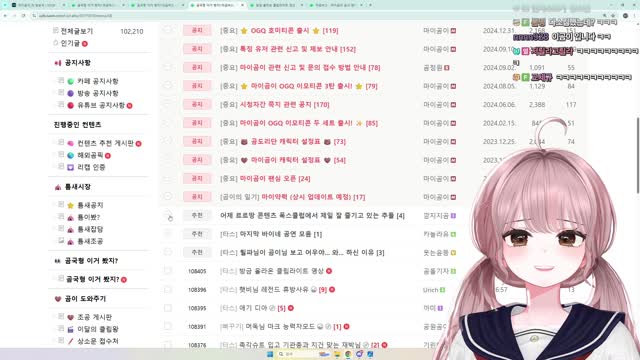Image resolution: width=640 pixels, height=360 pixels.
Task: Toggle the 곰이 도와주기 section header
Action: [80, 299]
